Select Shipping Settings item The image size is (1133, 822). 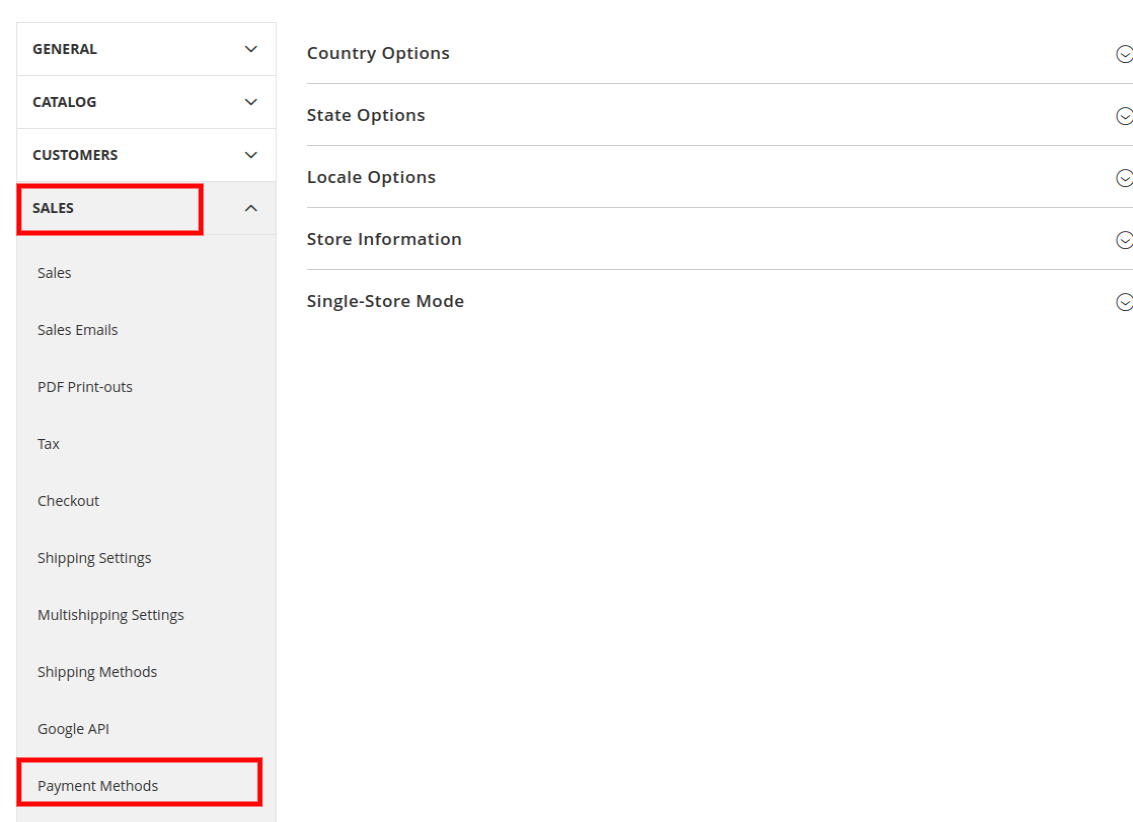pyautogui.click(x=95, y=558)
